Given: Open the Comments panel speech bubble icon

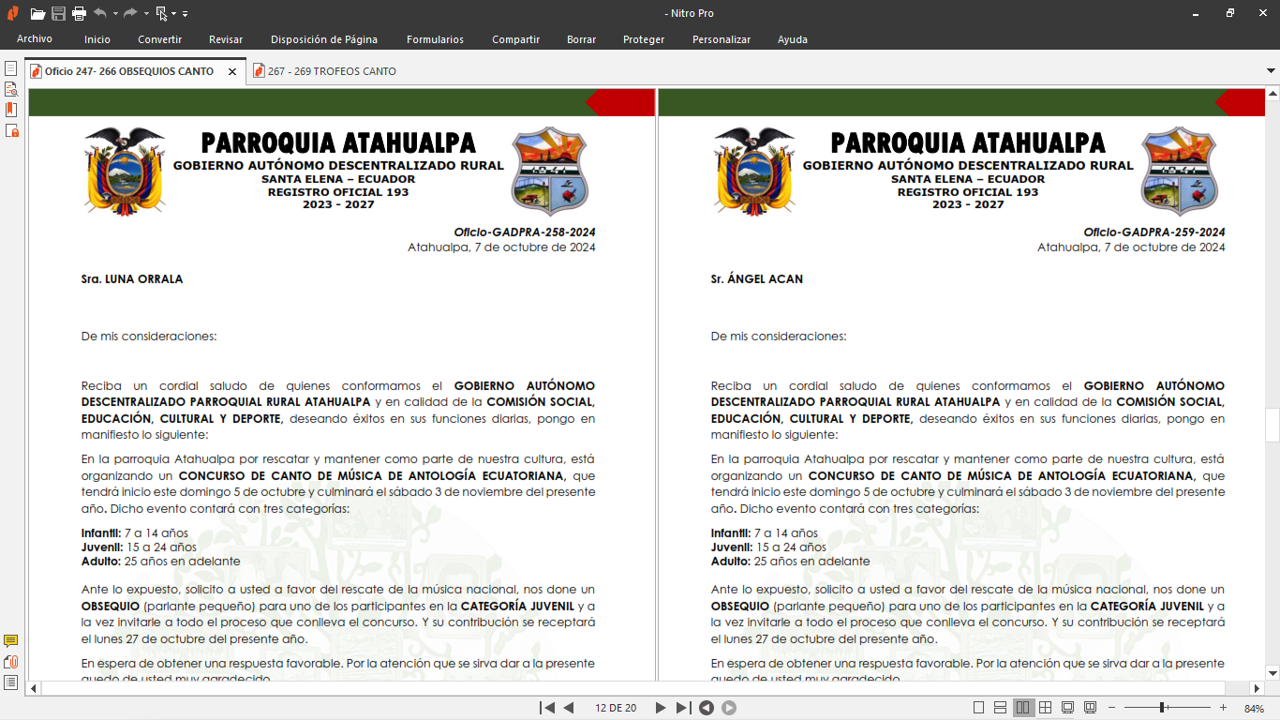Looking at the screenshot, I should coord(11,641).
